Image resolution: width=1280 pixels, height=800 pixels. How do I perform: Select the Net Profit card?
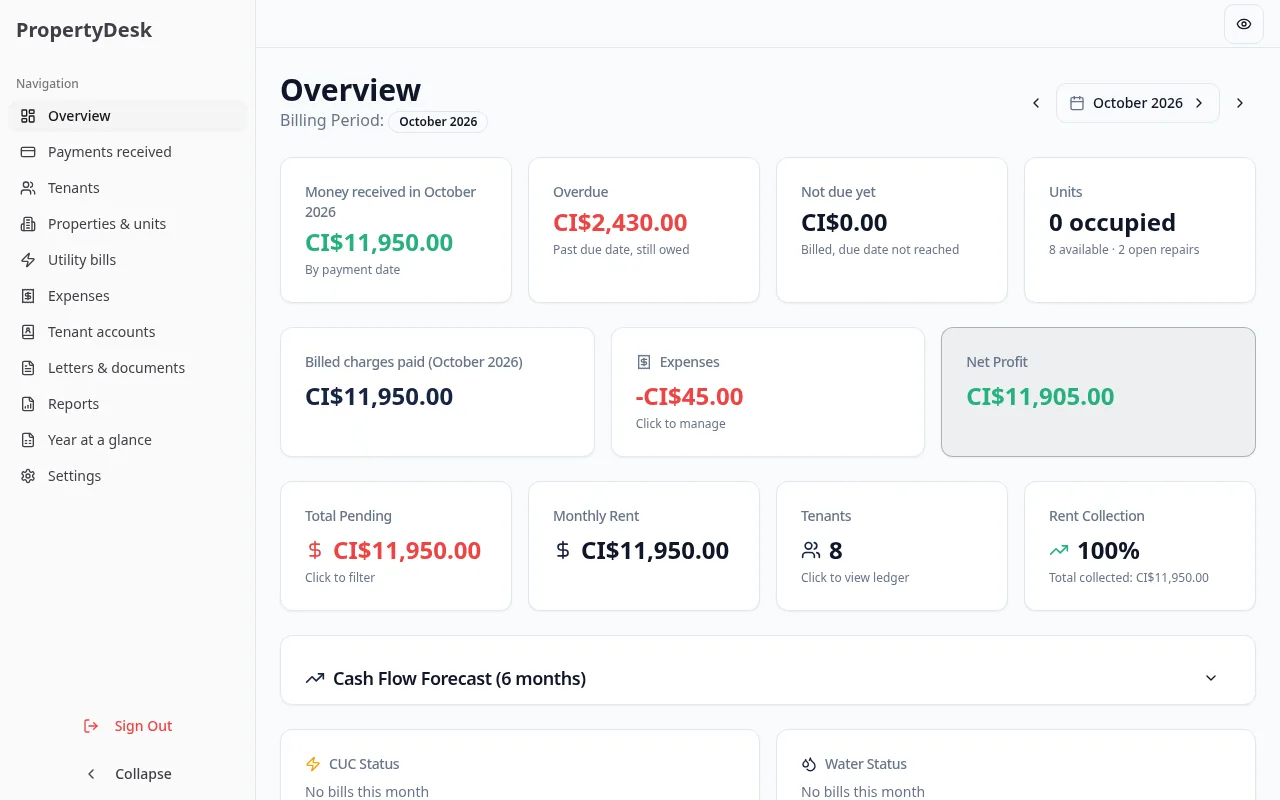coord(1098,392)
